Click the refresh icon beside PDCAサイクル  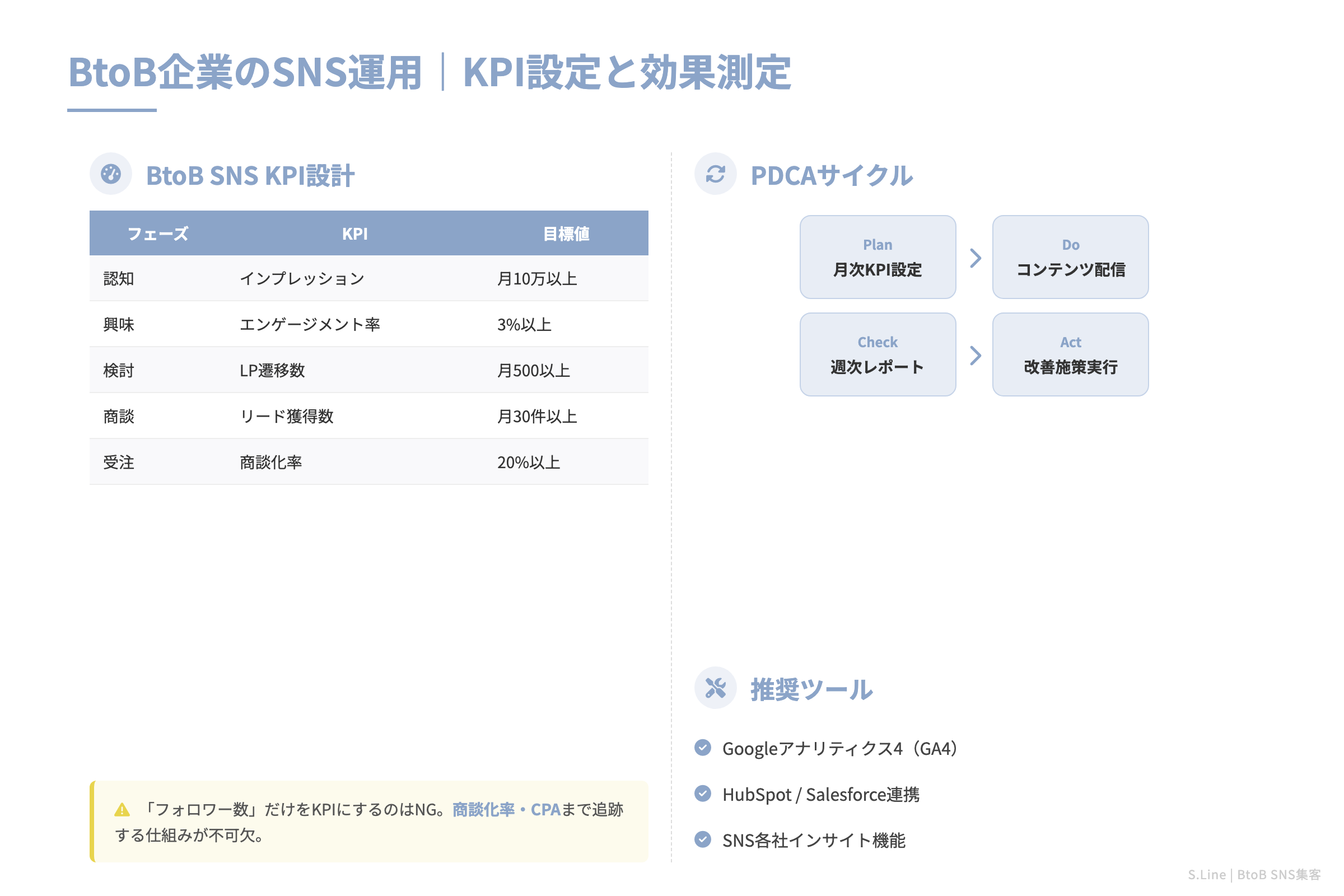coord(716,173)
